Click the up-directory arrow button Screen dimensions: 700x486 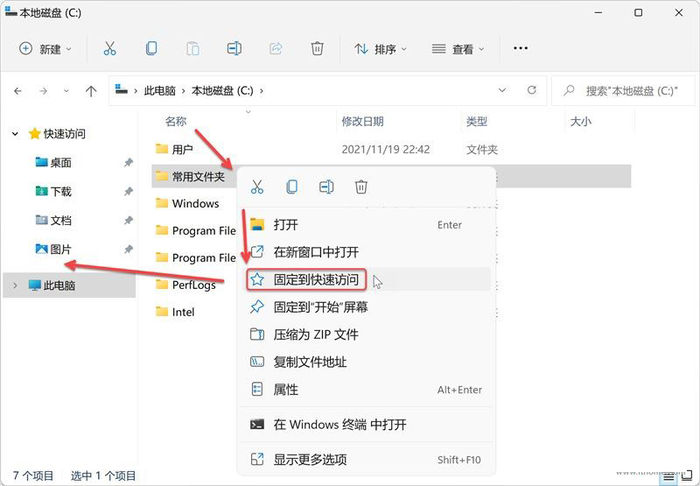coord(91,90)
